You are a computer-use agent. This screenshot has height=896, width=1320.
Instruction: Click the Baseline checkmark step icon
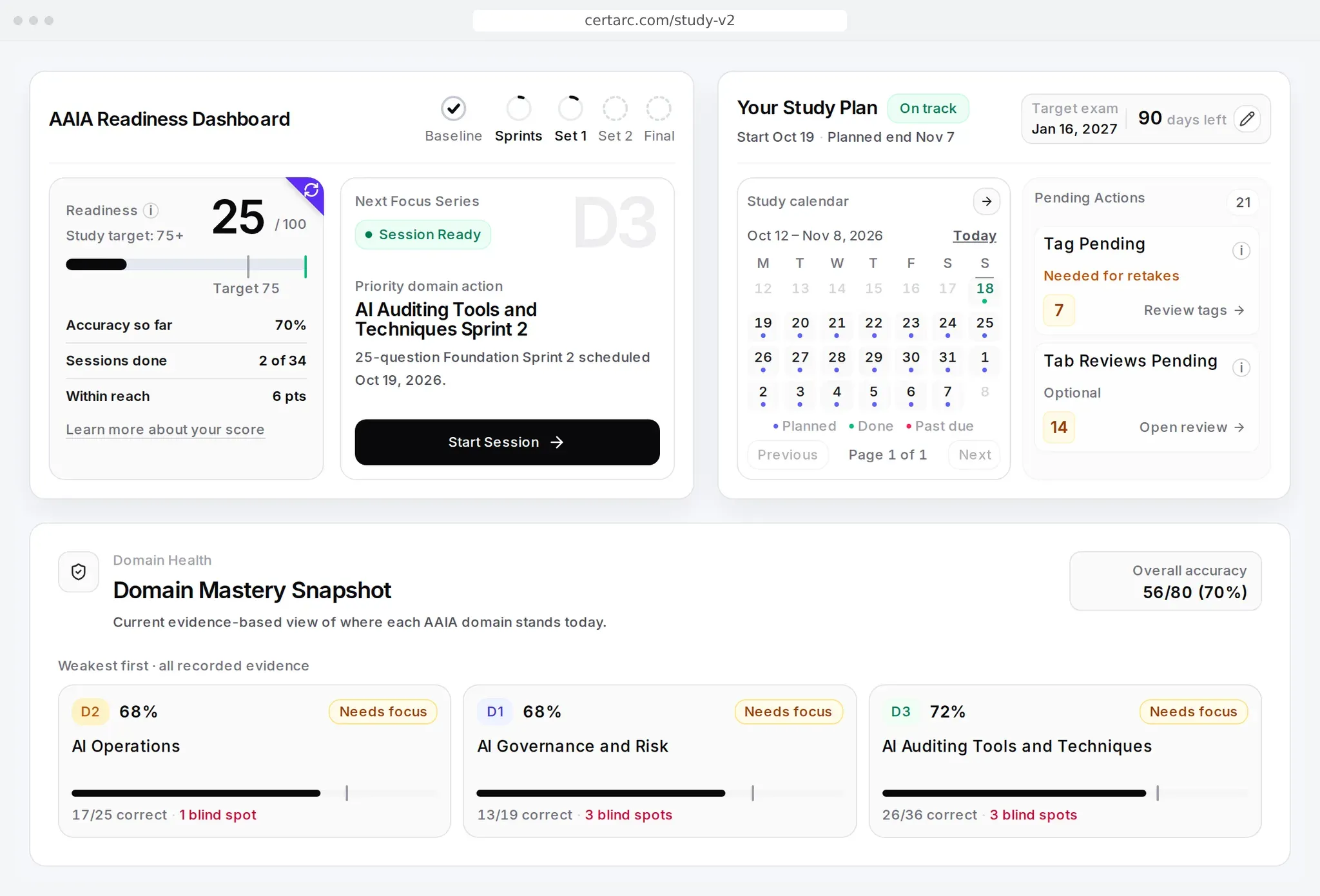[x=454, y=108]
